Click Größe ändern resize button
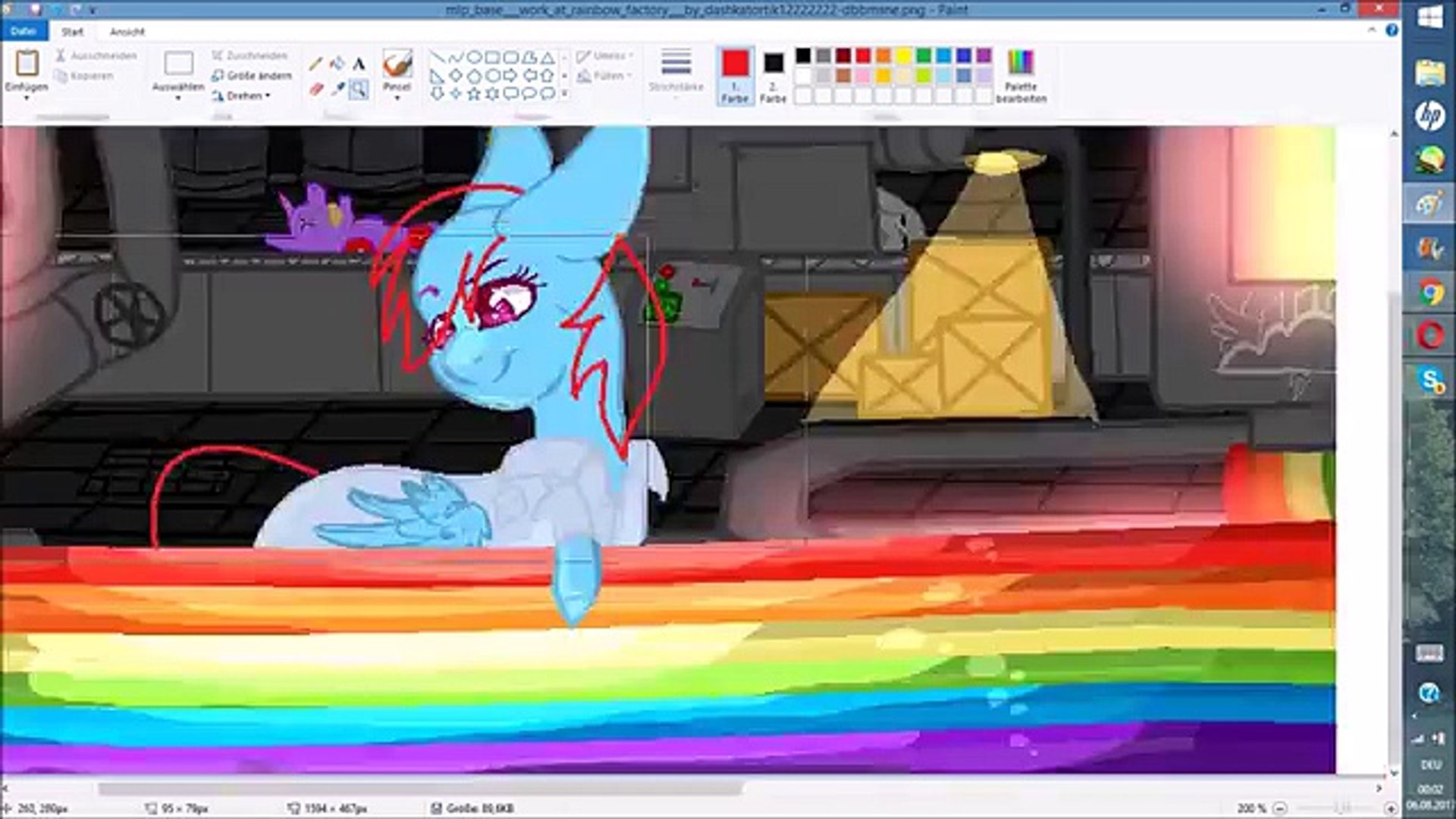 pyautogui.click(x=252, y=76)
